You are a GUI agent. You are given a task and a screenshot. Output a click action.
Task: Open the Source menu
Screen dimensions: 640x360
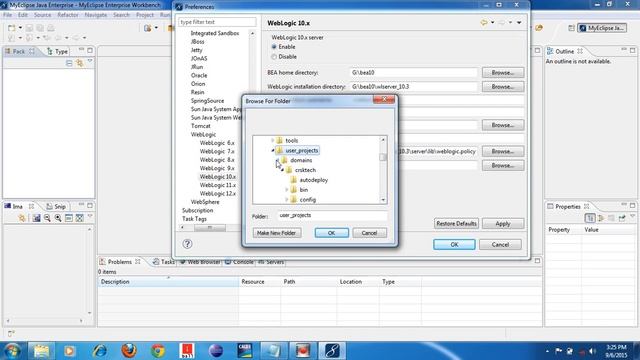tap(42, 15)
